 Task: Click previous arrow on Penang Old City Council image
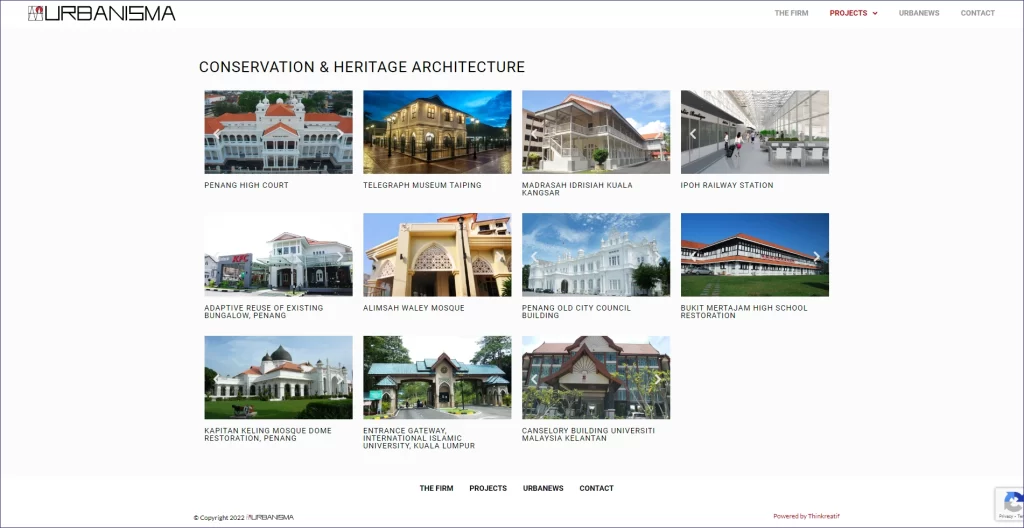(534, 256)
